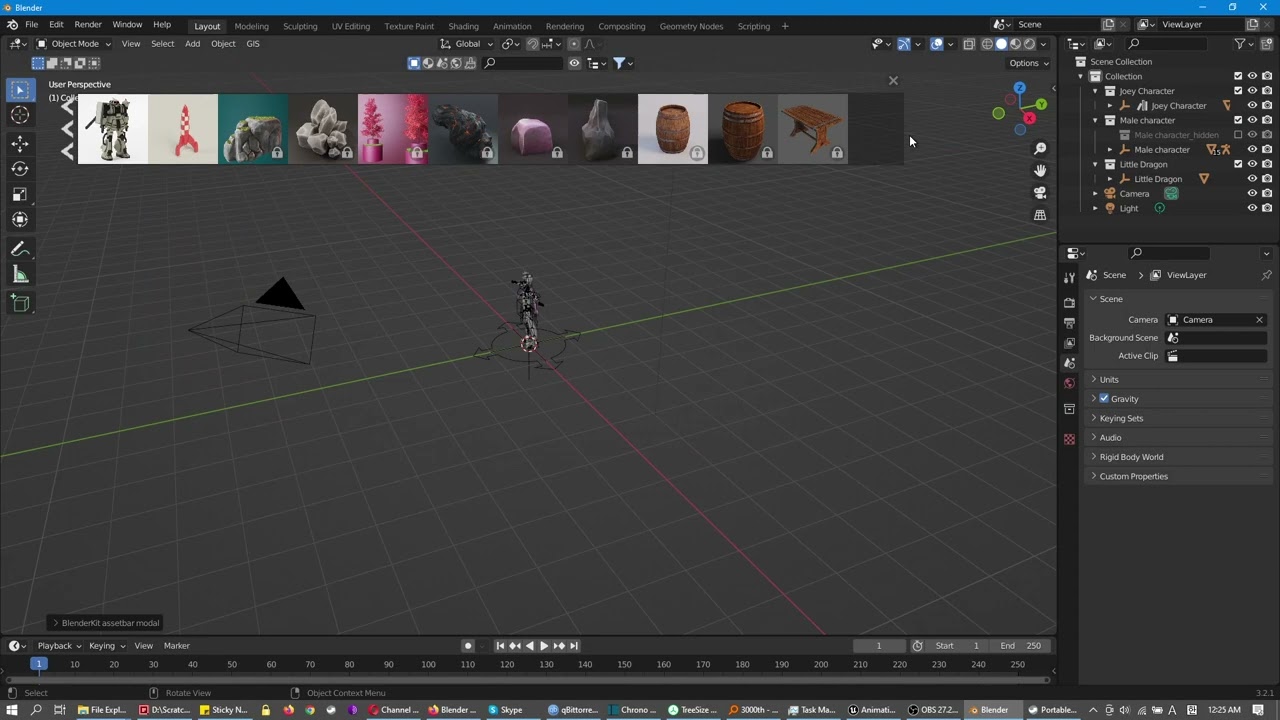Select the Rotate tool
This screenshot has width=1280, height=720.
pos(20,169)
